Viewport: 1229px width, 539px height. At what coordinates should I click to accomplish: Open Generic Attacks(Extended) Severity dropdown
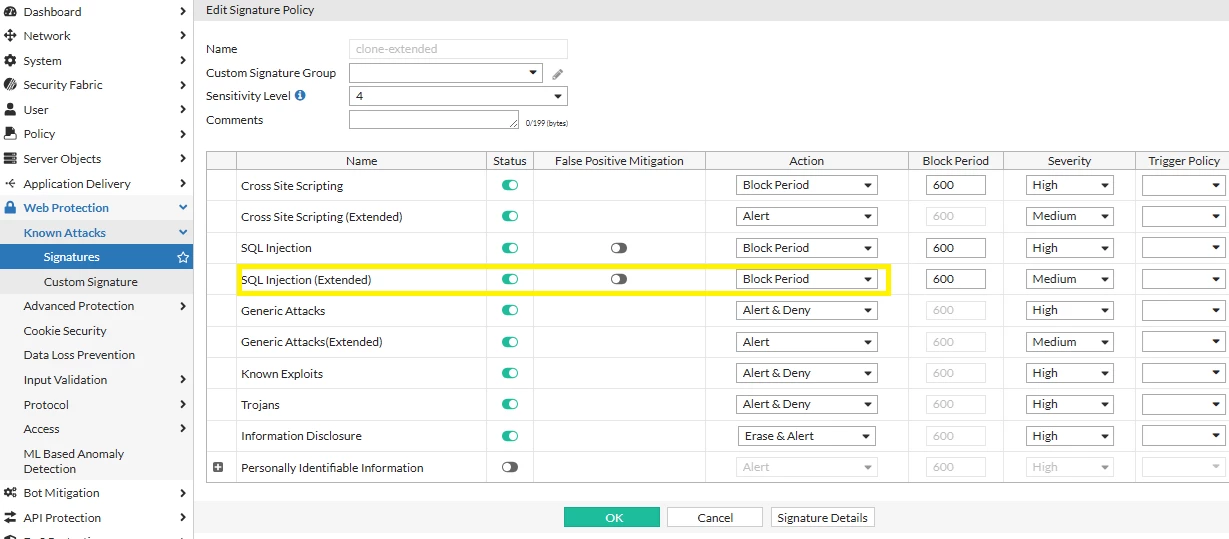point(1070,342)
